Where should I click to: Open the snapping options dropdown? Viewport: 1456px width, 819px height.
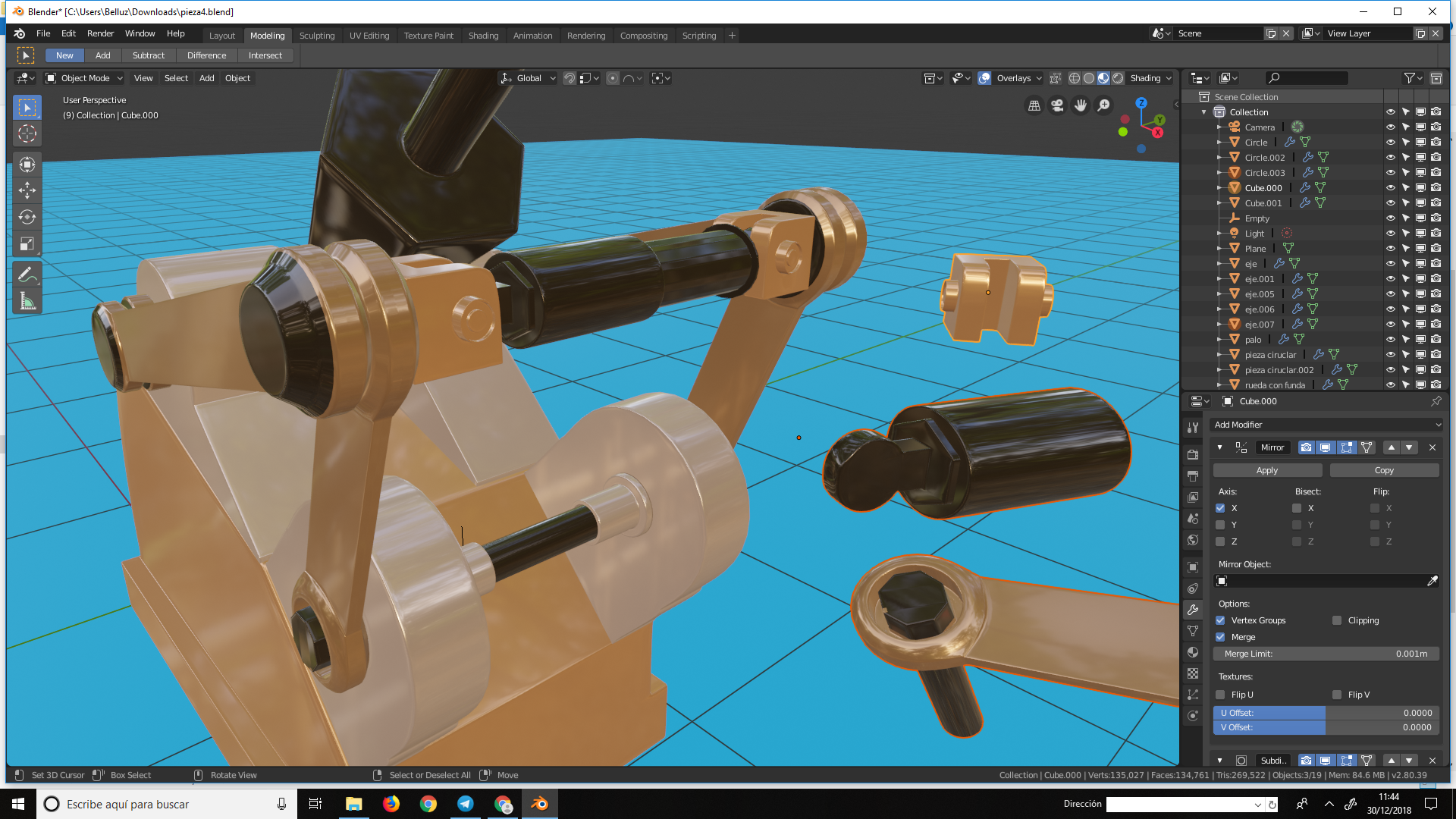[x=590, y=78]
